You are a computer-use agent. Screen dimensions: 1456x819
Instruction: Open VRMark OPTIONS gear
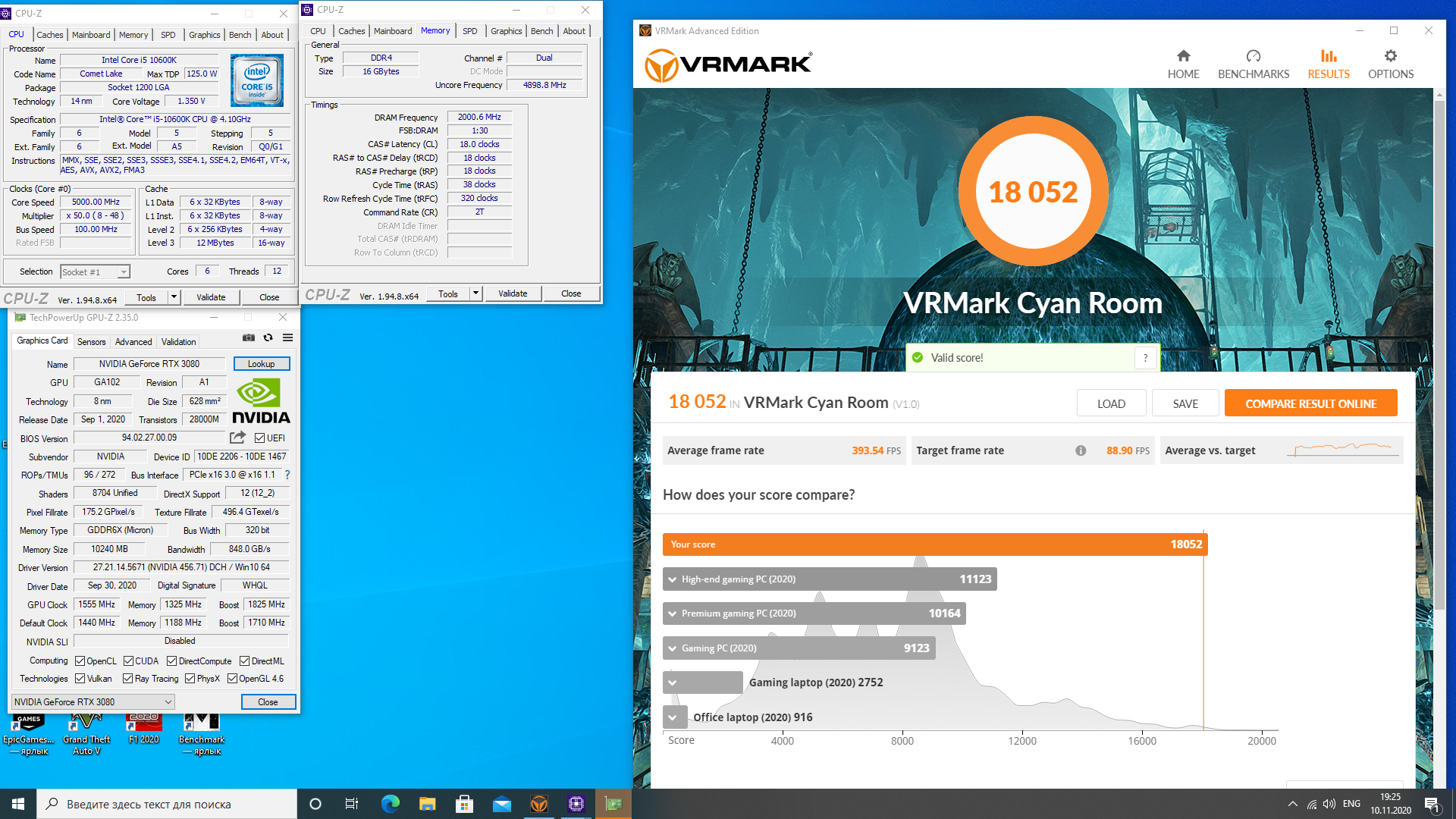(1390, 56)
